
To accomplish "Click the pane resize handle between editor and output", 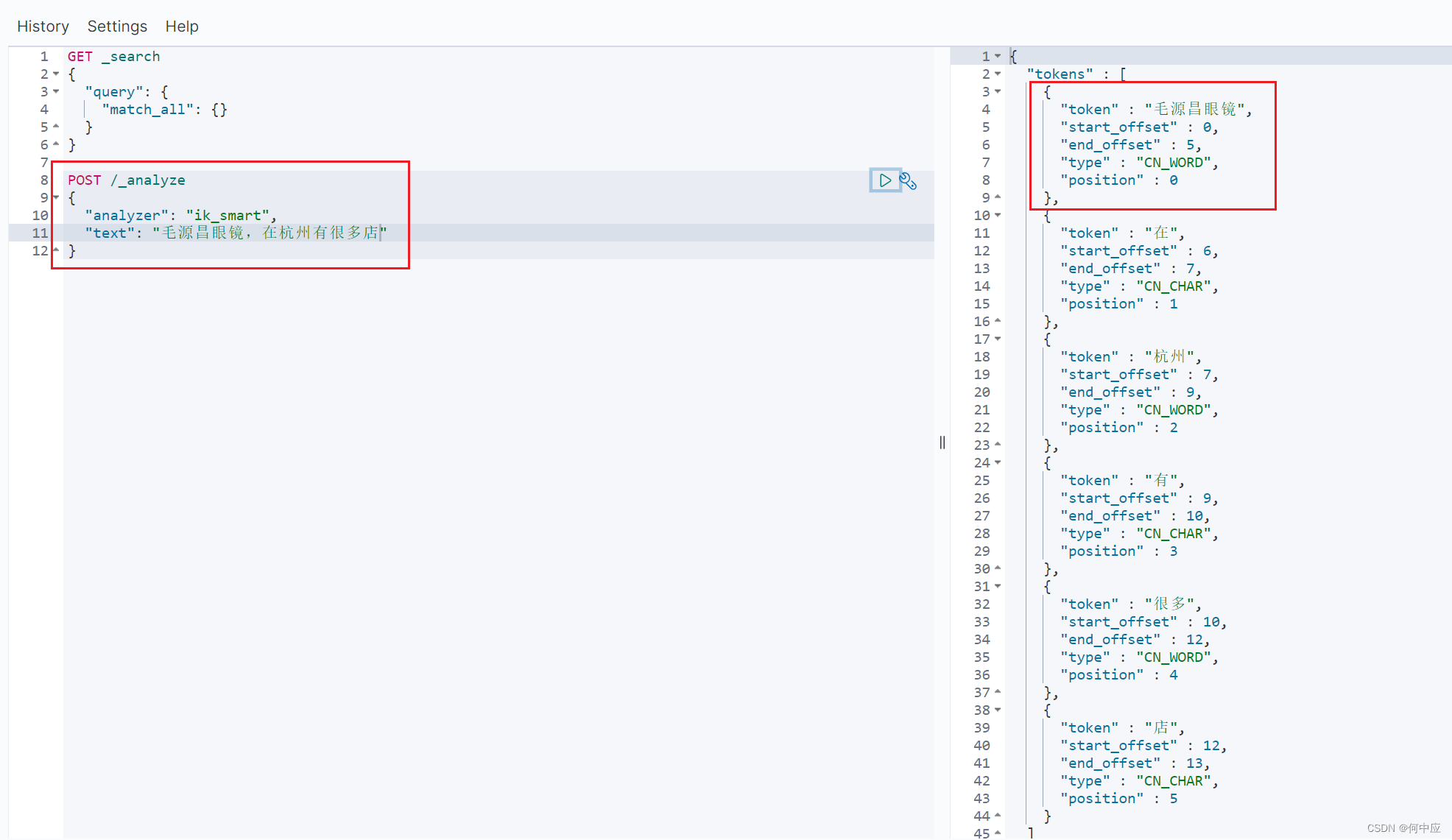I will (x=942, y=442).
